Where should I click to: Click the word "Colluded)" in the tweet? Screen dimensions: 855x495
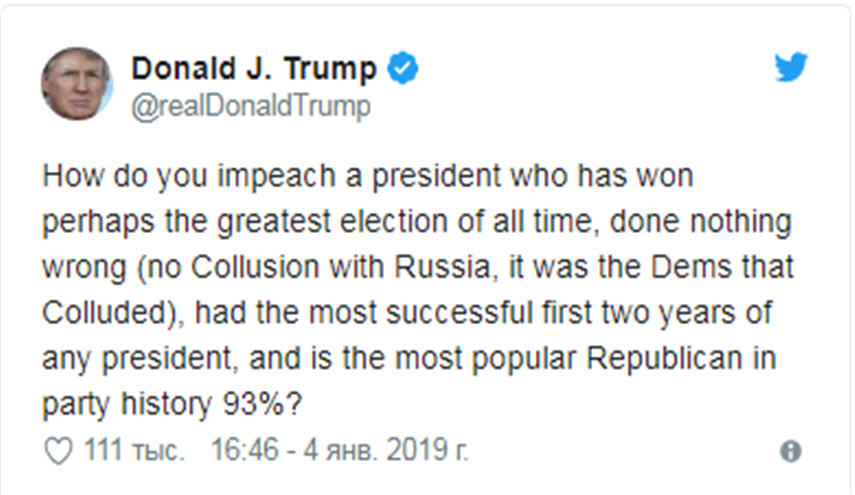tap(109, 312)
